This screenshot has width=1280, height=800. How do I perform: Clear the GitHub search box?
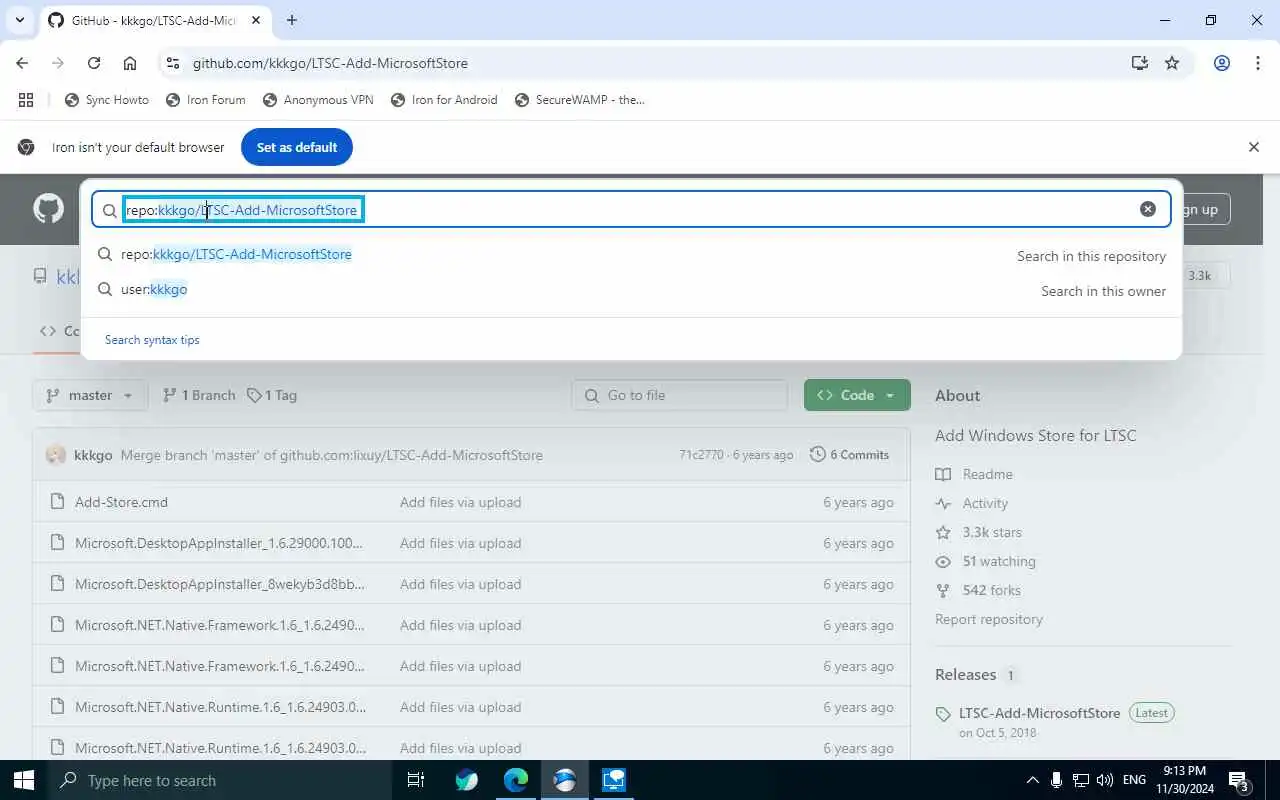pos(1148,209)
